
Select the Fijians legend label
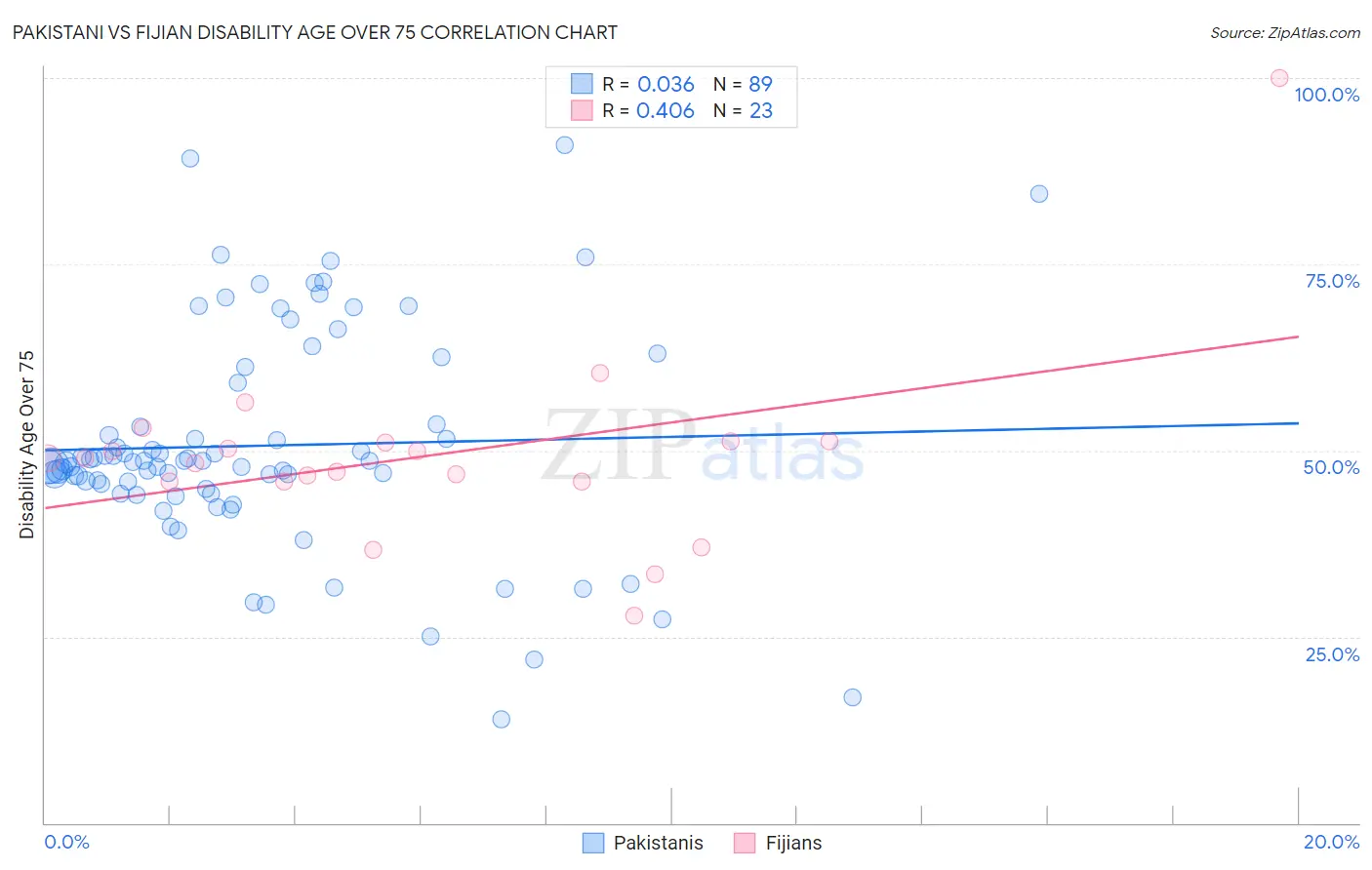click(793, 843)
